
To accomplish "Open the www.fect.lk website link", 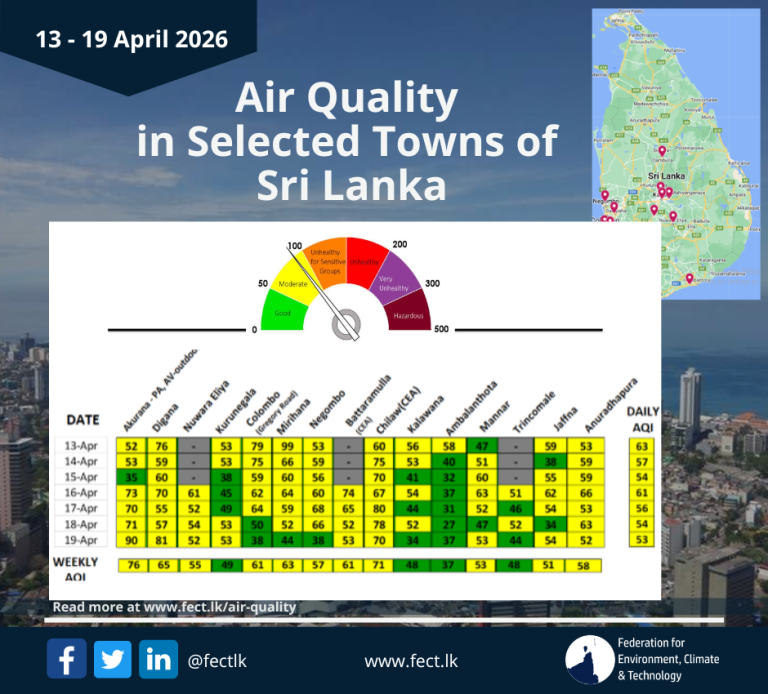I will [398, 661].
